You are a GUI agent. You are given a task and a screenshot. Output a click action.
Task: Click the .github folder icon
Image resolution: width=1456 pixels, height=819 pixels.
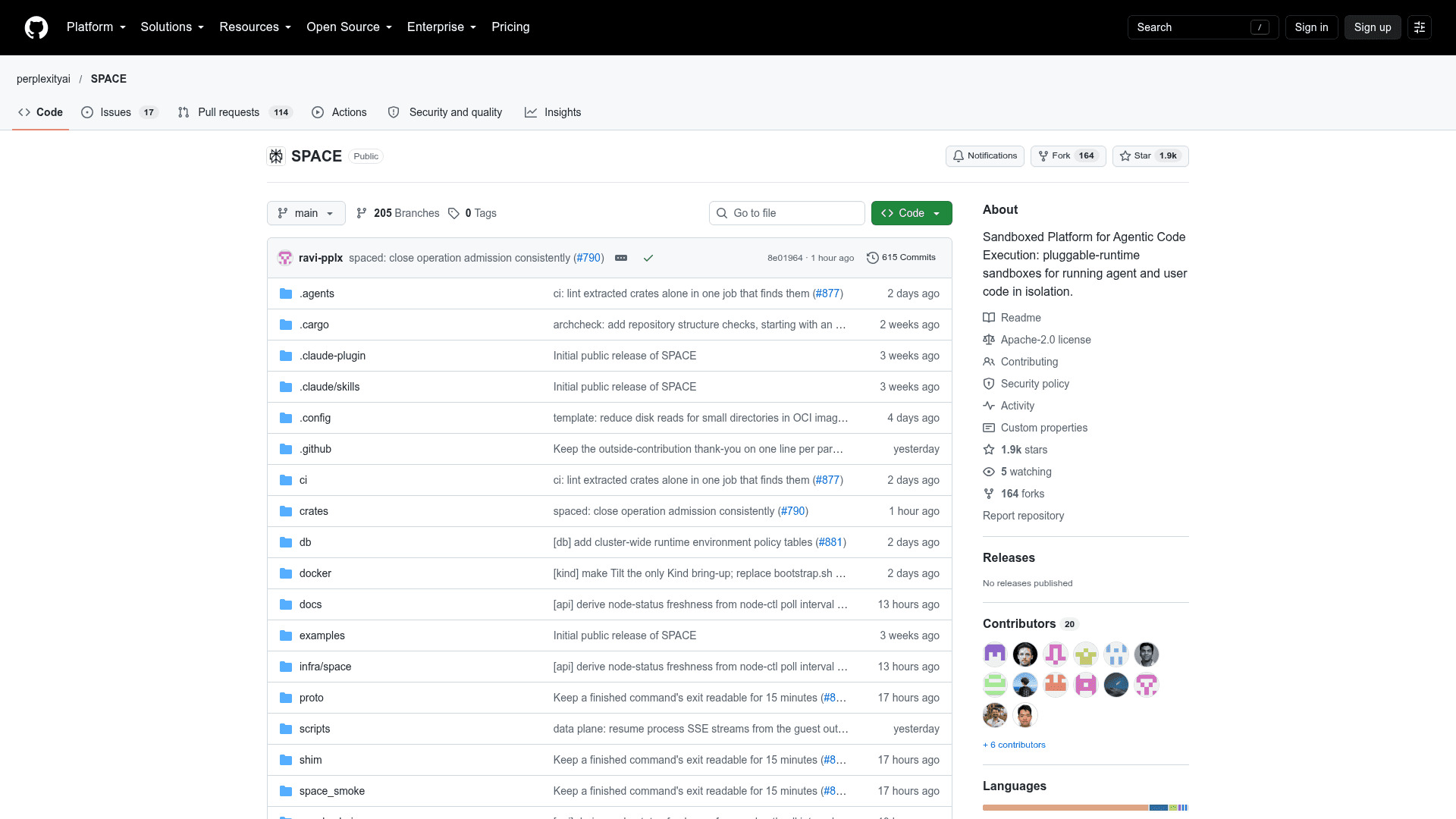286,449
